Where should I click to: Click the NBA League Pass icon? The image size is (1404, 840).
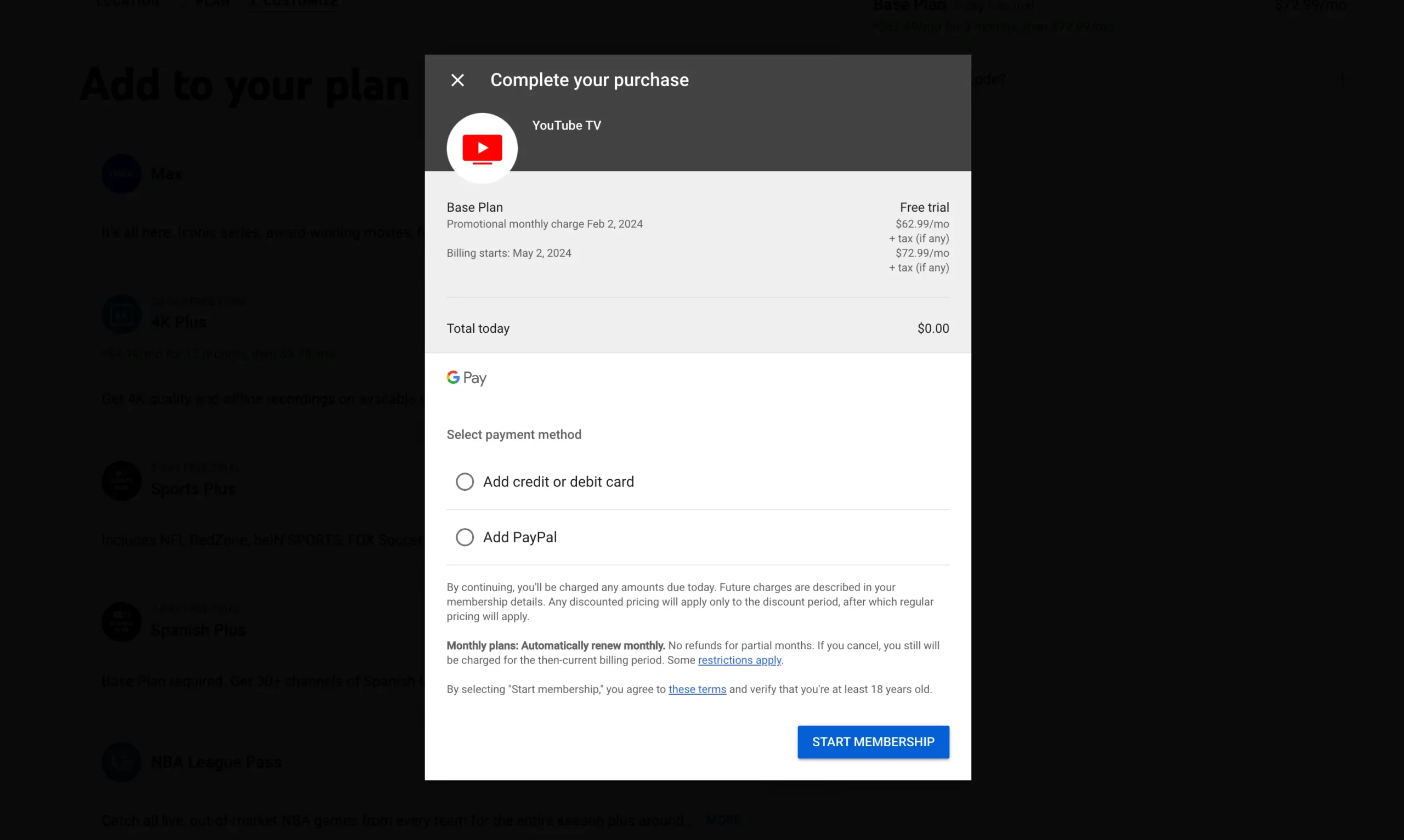pos(121,762)
